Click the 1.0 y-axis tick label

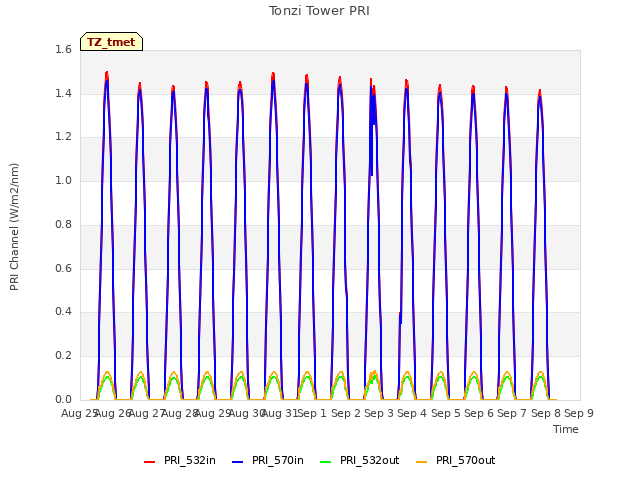(63, 180)
